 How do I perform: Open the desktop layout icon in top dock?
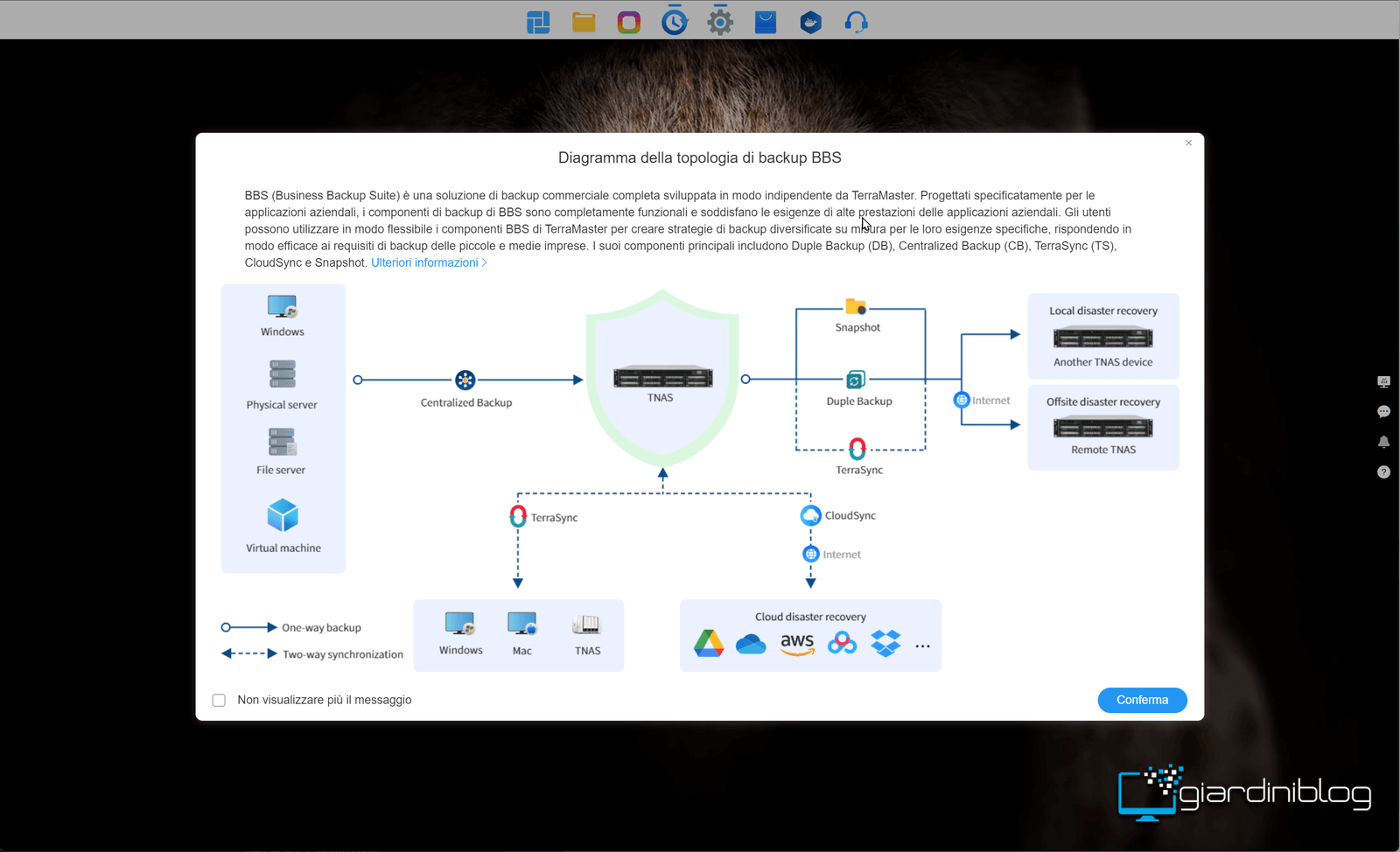click(x=538, y=22)
